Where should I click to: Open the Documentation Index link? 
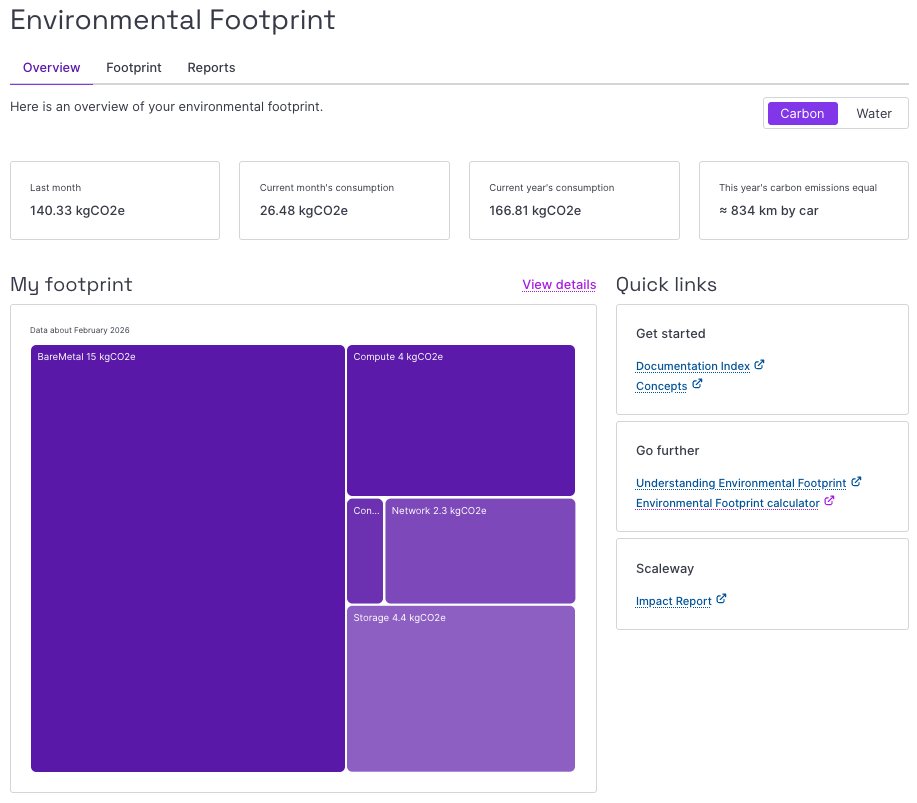click(692, 366)
